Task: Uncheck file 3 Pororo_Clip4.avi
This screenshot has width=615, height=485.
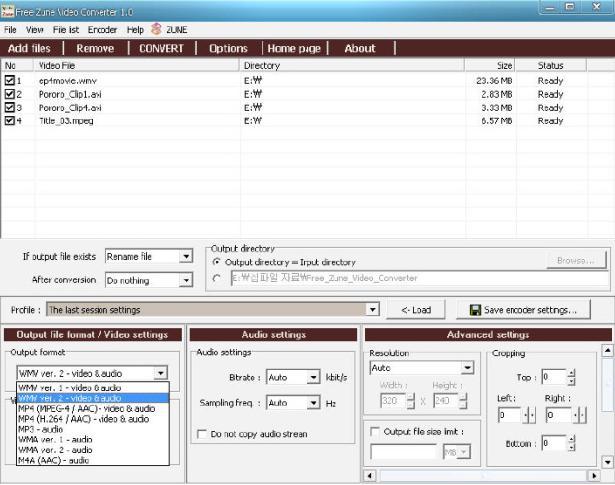Action: click(x=9, y=107)
